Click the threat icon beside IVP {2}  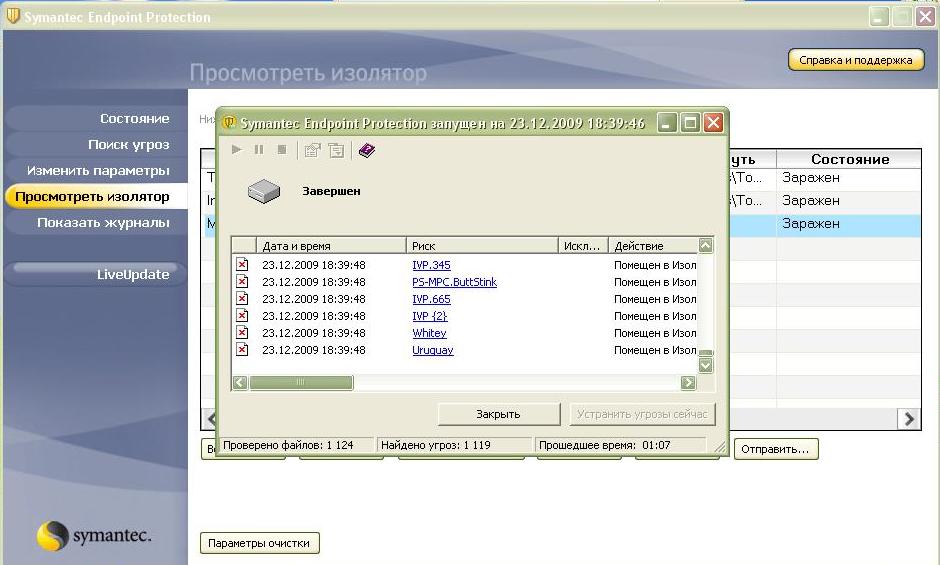coord(242,315)
